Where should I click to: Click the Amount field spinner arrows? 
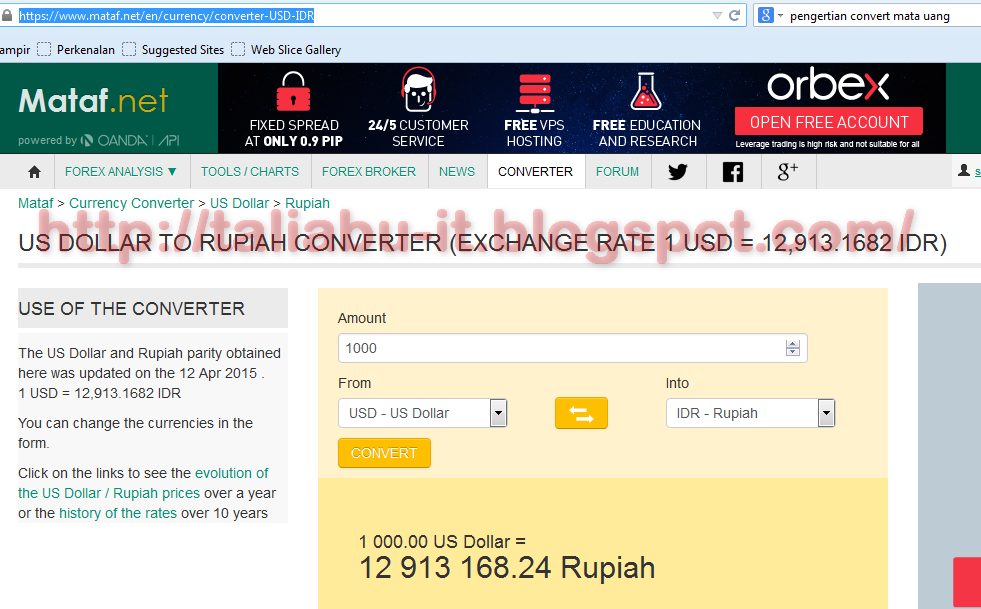click(x=793, y=348)
